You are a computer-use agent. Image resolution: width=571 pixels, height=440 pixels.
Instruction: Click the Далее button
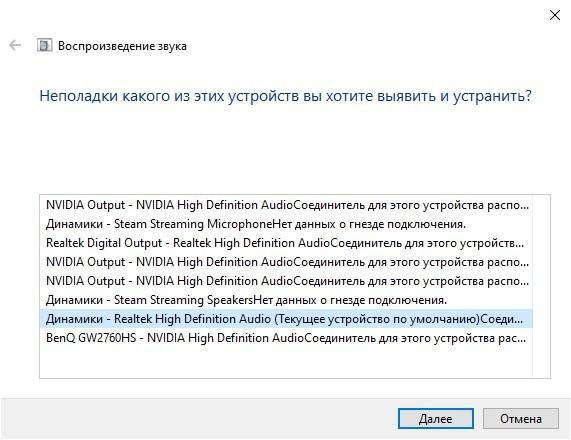pos(436,419)
